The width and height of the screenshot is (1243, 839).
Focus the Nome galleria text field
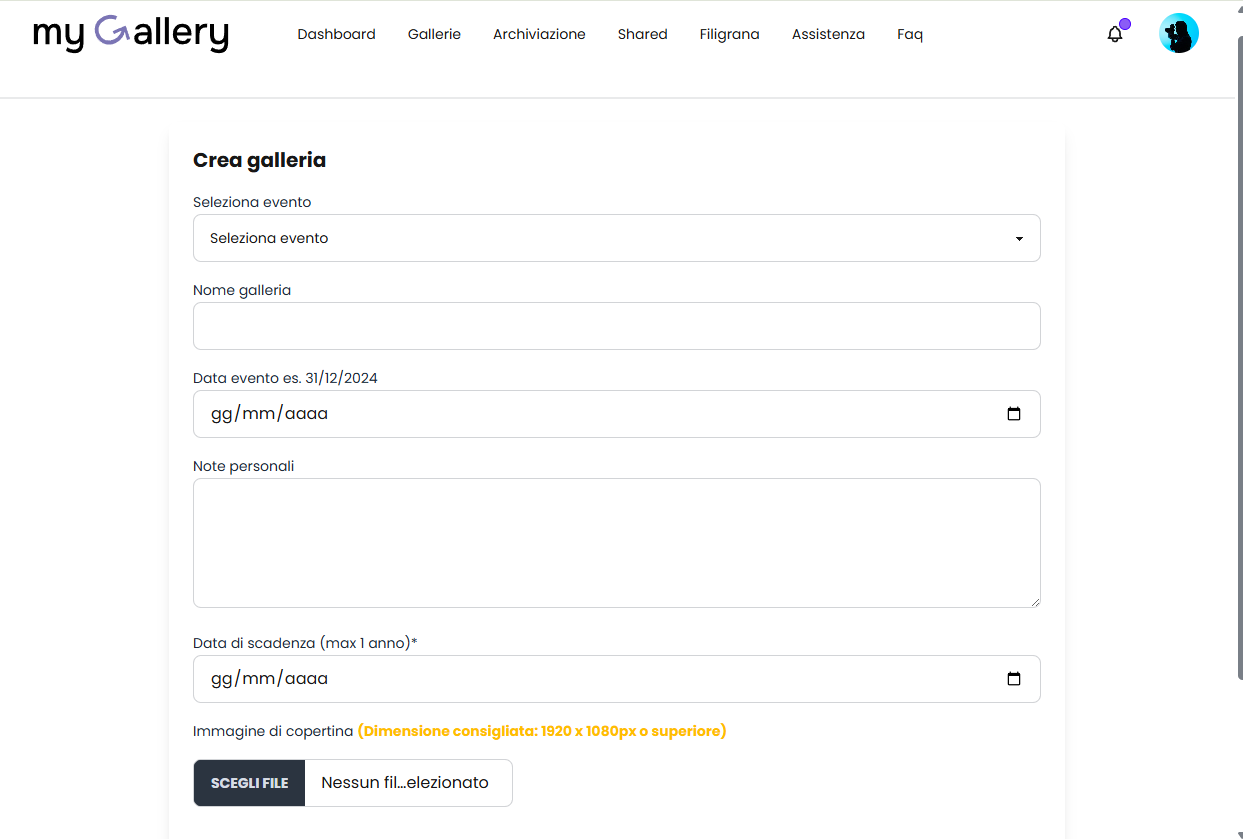pos(616,326)
